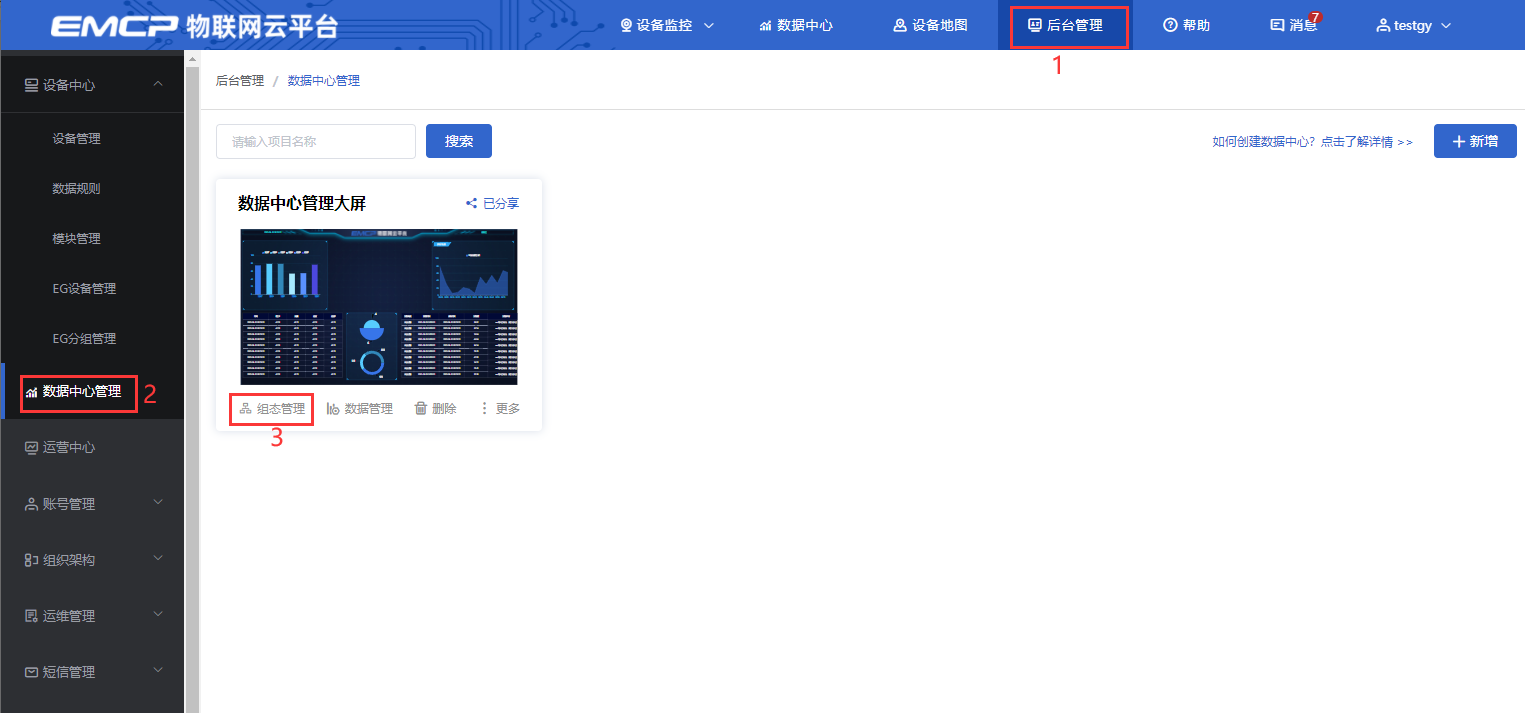Viewport: 1525px width, 713px height.
Task: Click 组态管理 on the project card
Action: click(272, 409)
